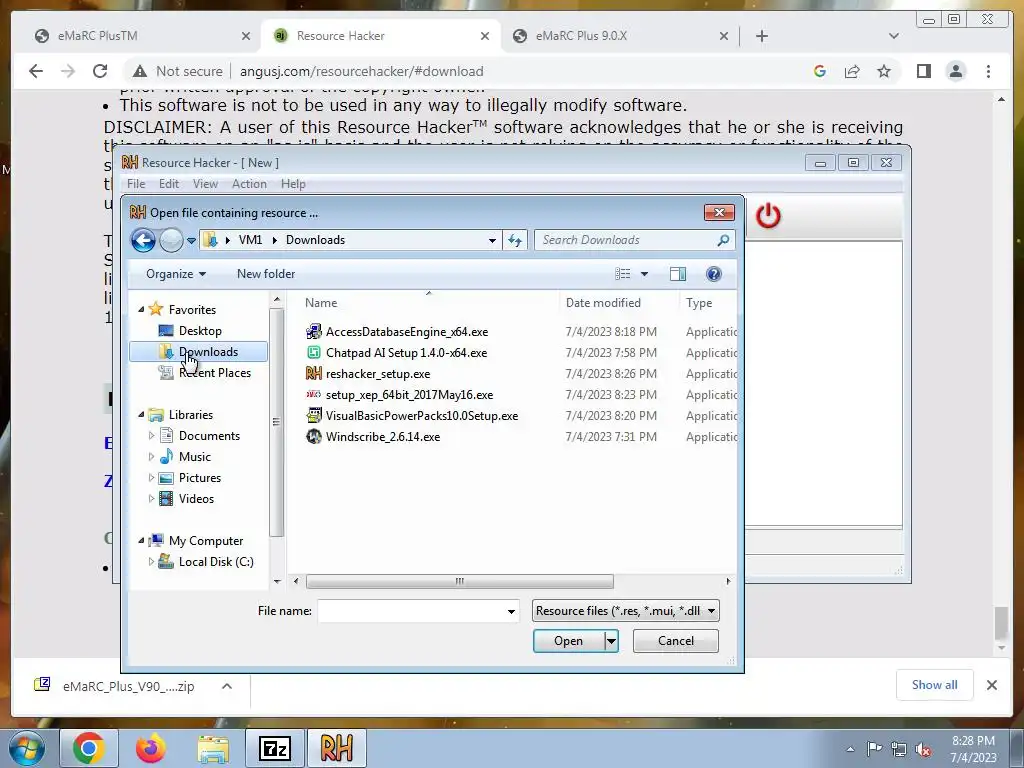Click the File name input field

[x=419, y=611]
